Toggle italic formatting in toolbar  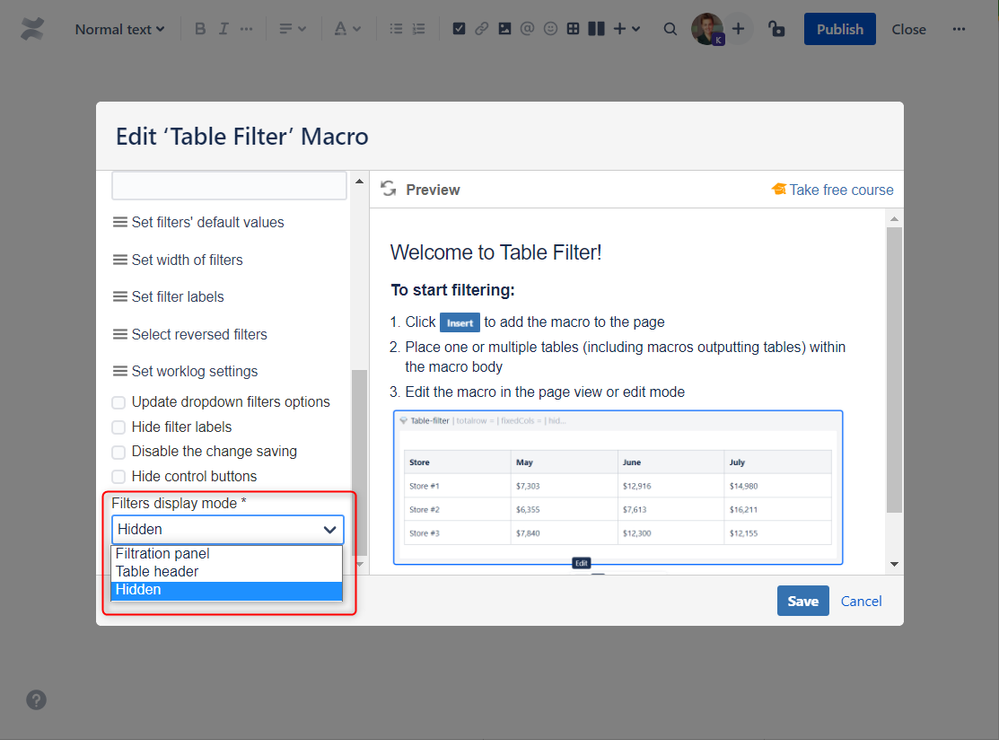pyautogui.click(x=224, y=29)
